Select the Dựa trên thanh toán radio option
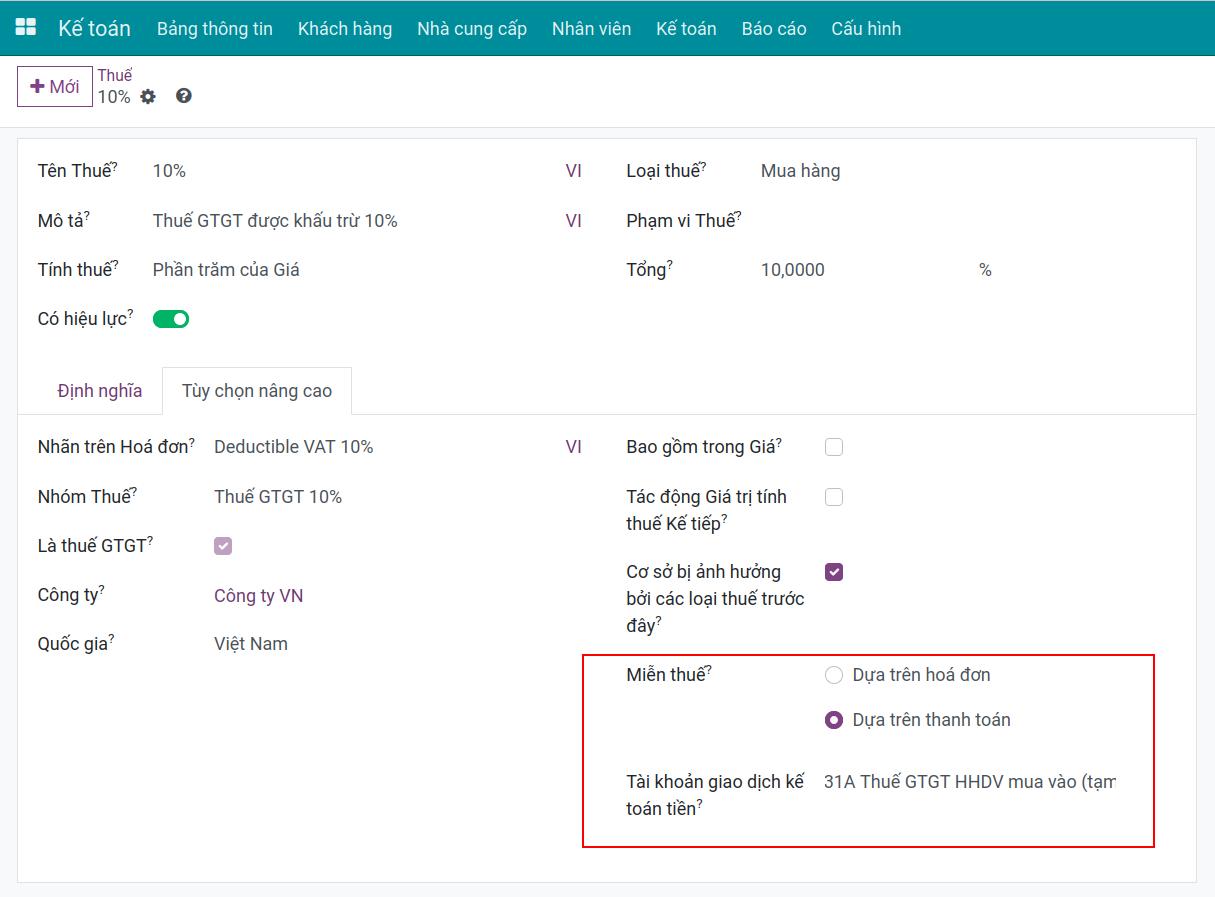Viewport: 1215px width, 897px height. click(834, 720)
